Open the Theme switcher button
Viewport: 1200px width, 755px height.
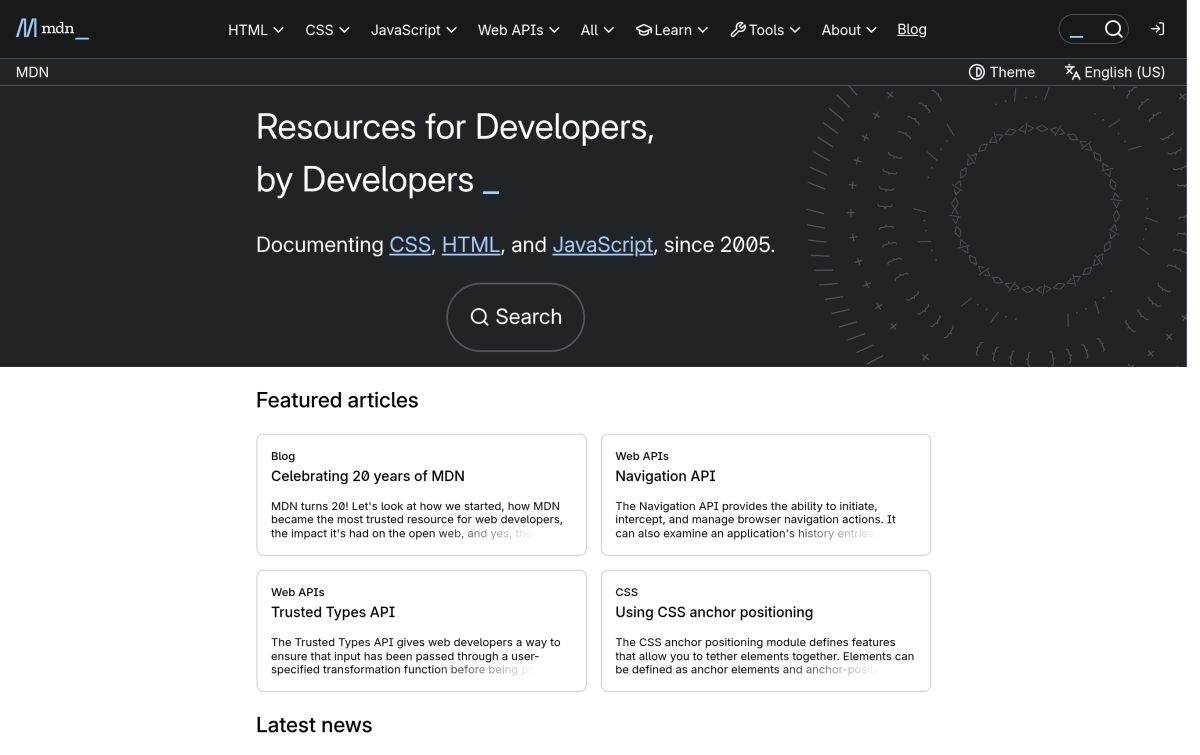pyautogui.click(x=1002, y=72)
